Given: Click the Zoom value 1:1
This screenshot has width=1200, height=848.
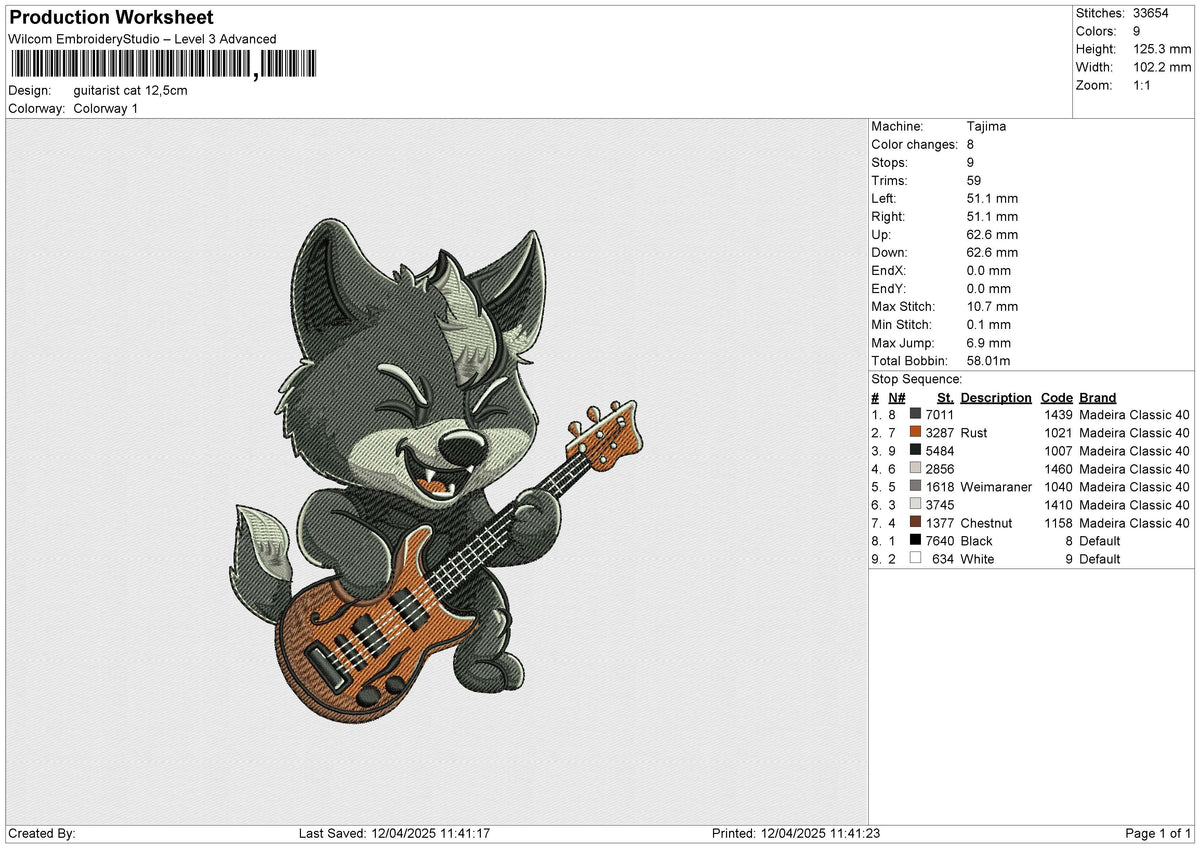Looking at the screenshot, I should pyautogui.click(x=1143, y=85).
